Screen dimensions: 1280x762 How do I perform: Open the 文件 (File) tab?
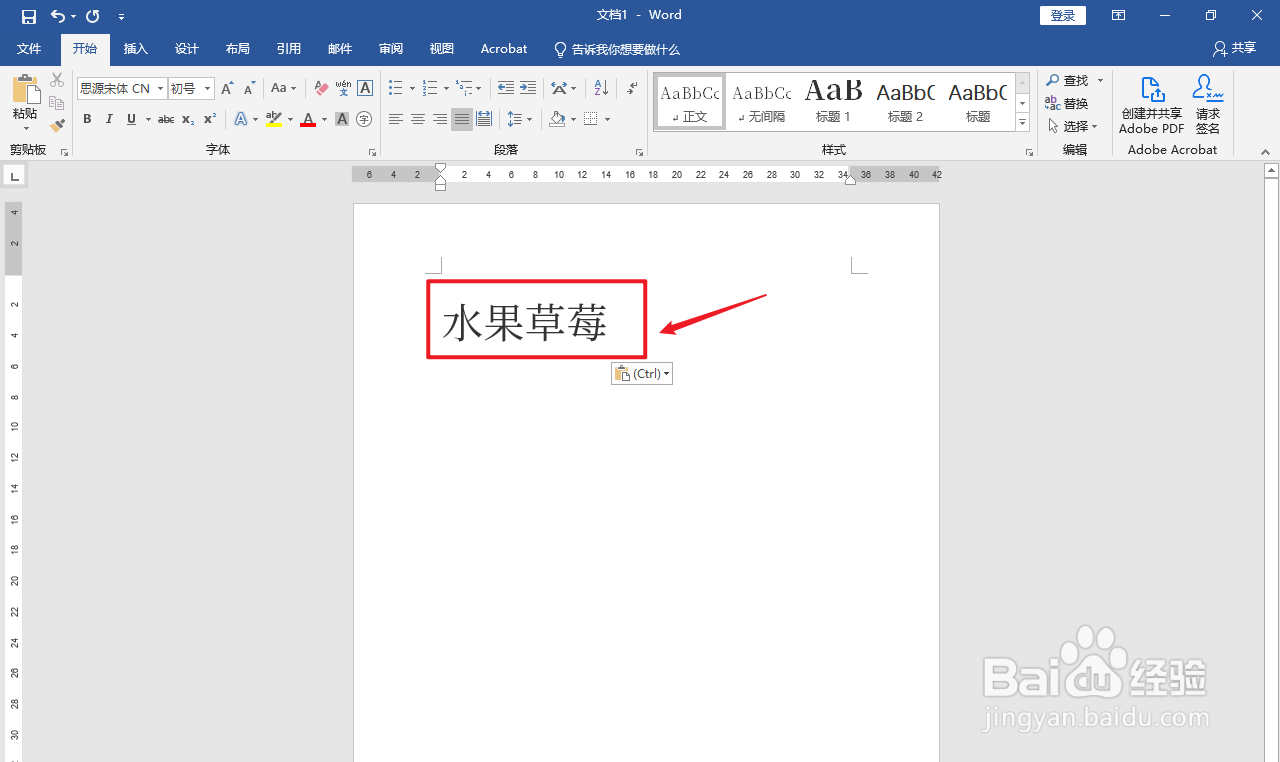[x=29, y=49]
